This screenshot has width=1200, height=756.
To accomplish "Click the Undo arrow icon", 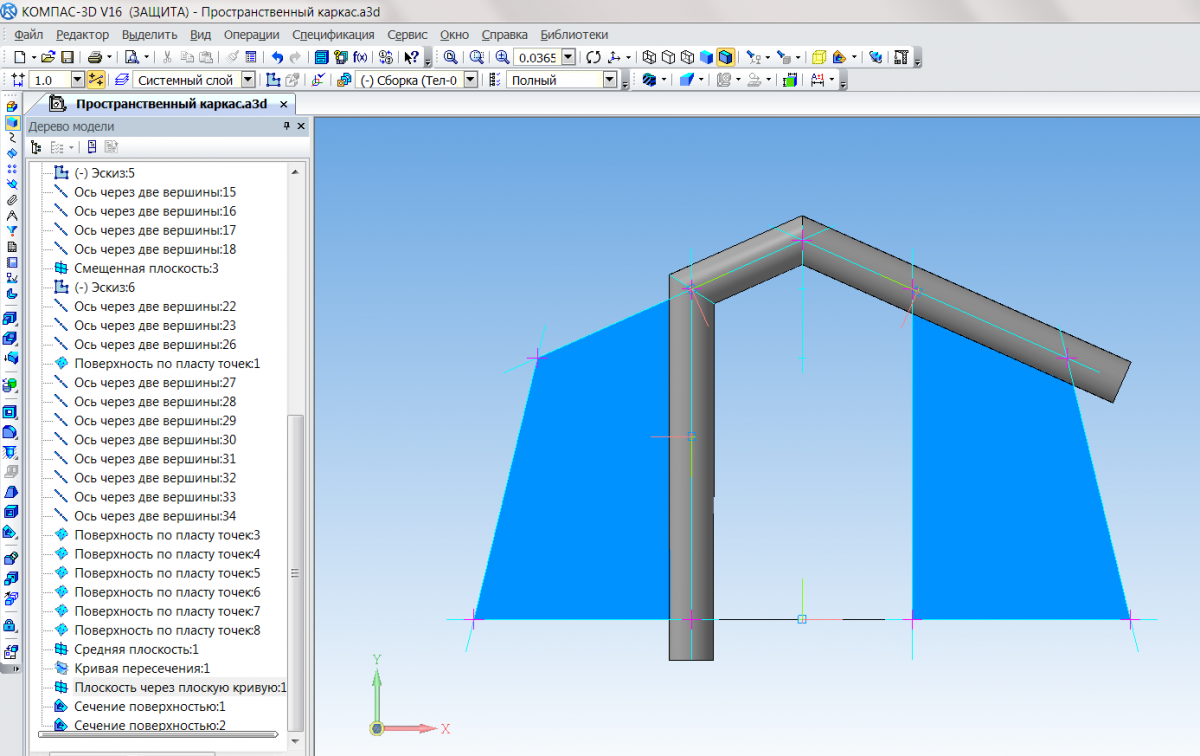I will point(277,57).
